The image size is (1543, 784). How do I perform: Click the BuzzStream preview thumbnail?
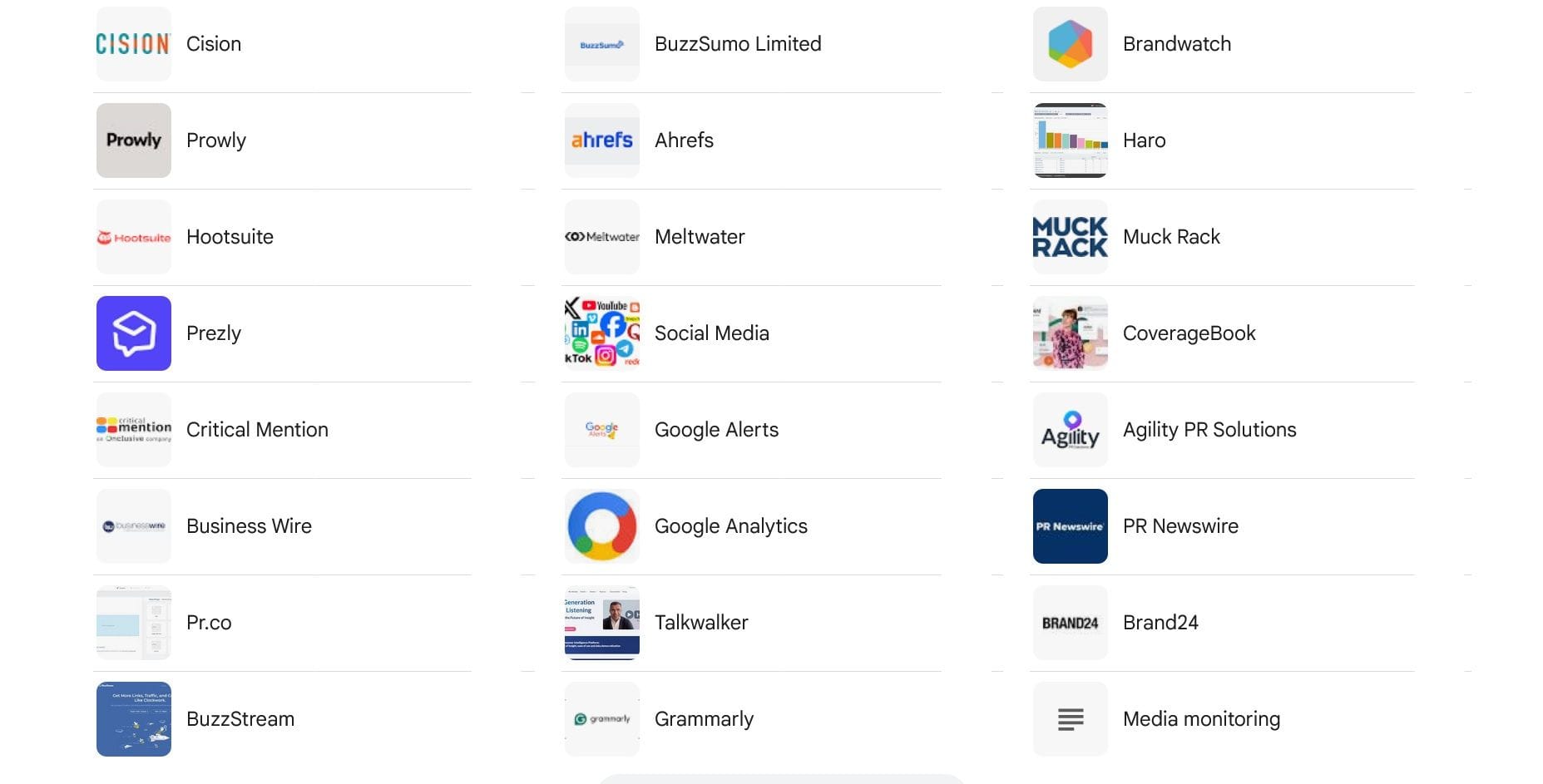point(133,718)
